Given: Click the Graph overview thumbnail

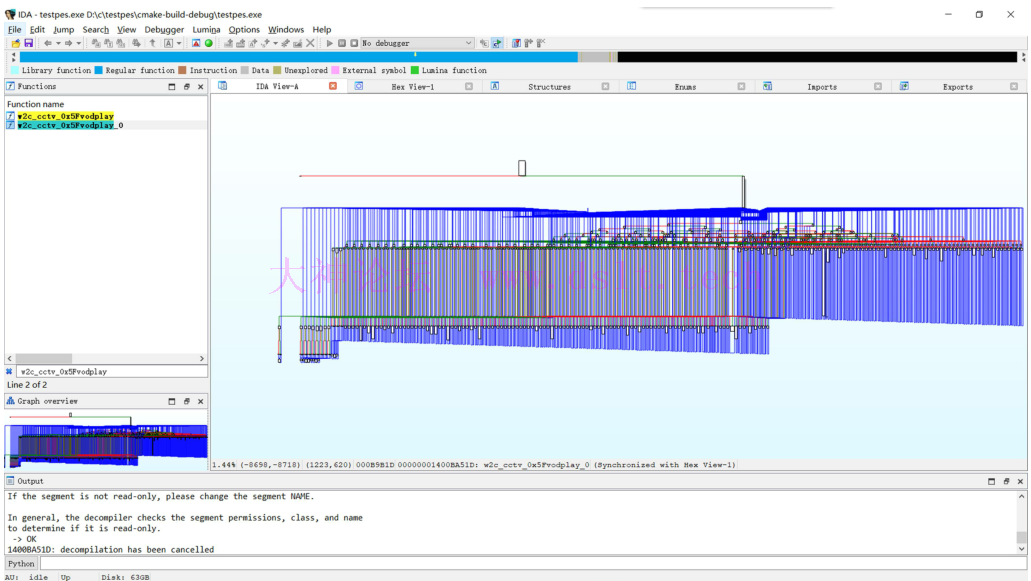Looking at the screenshot, I should pyautogui.click(x=106, y=439).
